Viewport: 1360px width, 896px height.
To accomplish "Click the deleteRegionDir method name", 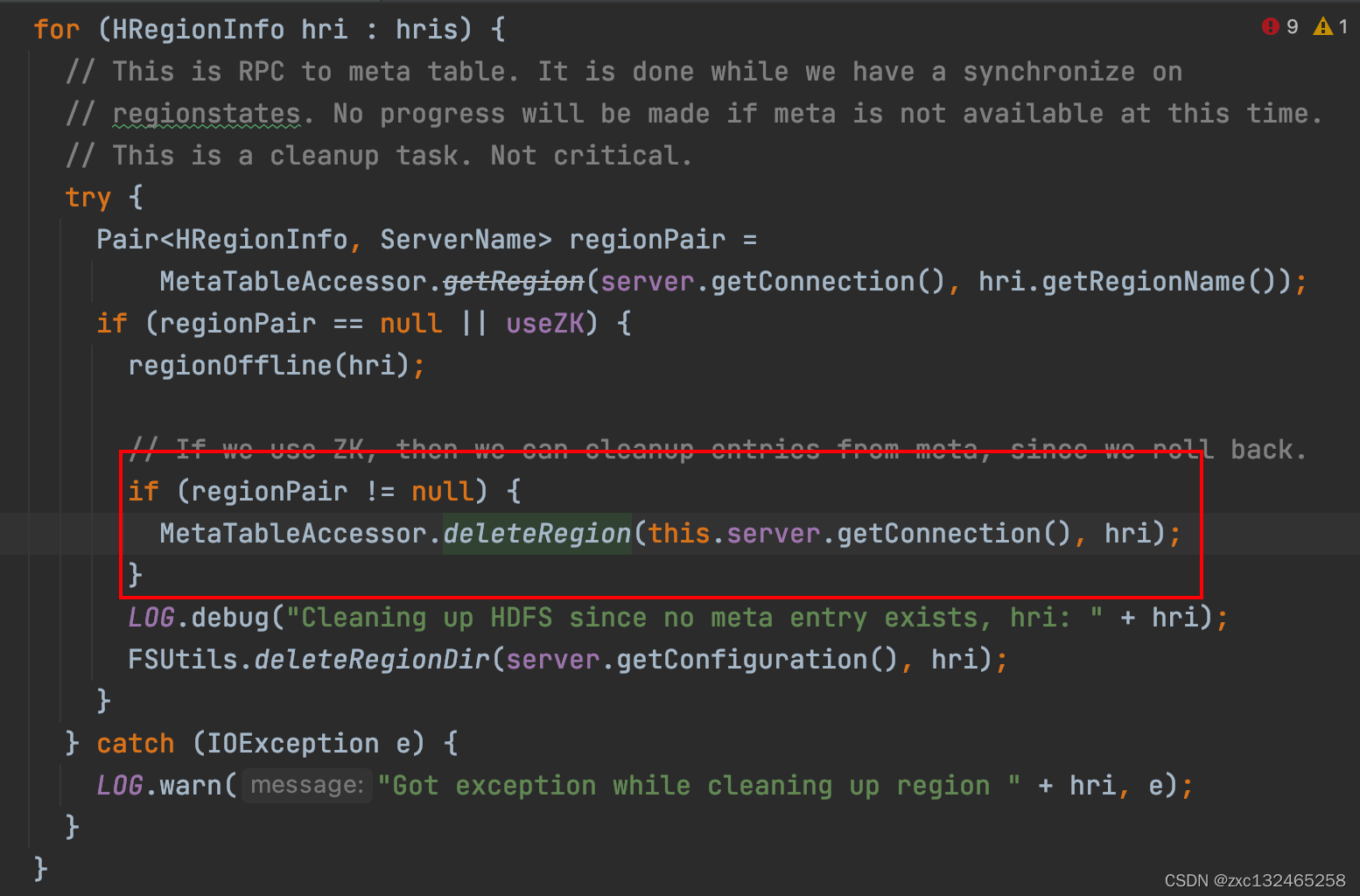I will [371, 659].
